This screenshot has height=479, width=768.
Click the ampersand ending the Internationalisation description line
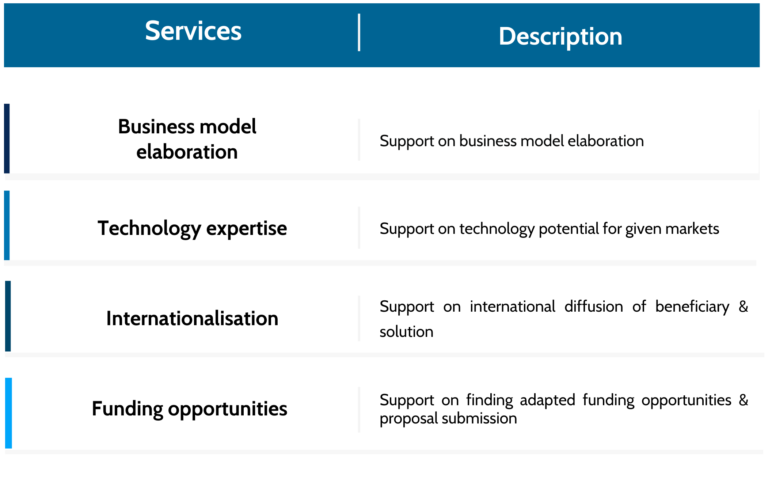click(743, 306)
